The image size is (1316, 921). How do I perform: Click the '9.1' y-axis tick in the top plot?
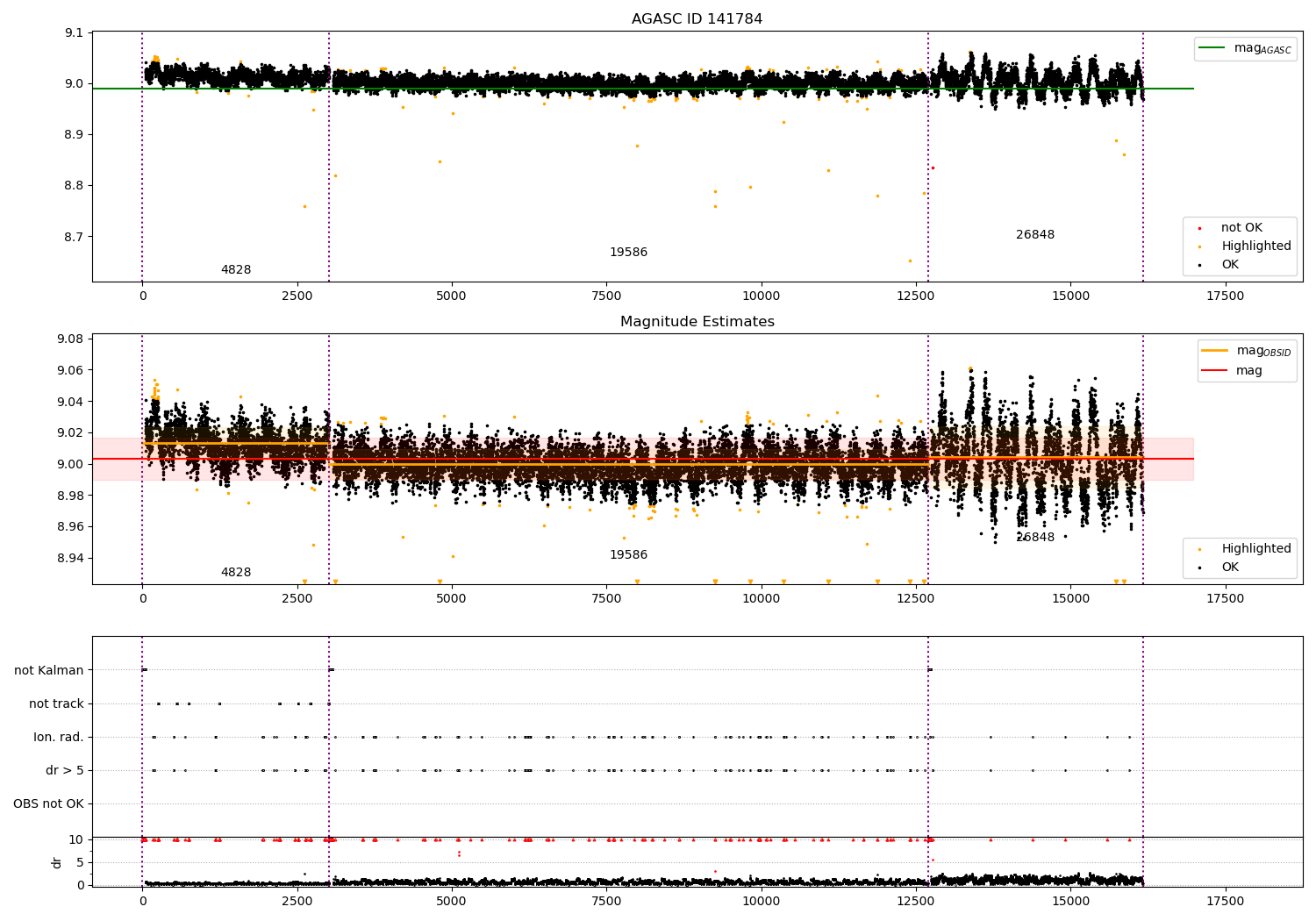tap(74, 33)
